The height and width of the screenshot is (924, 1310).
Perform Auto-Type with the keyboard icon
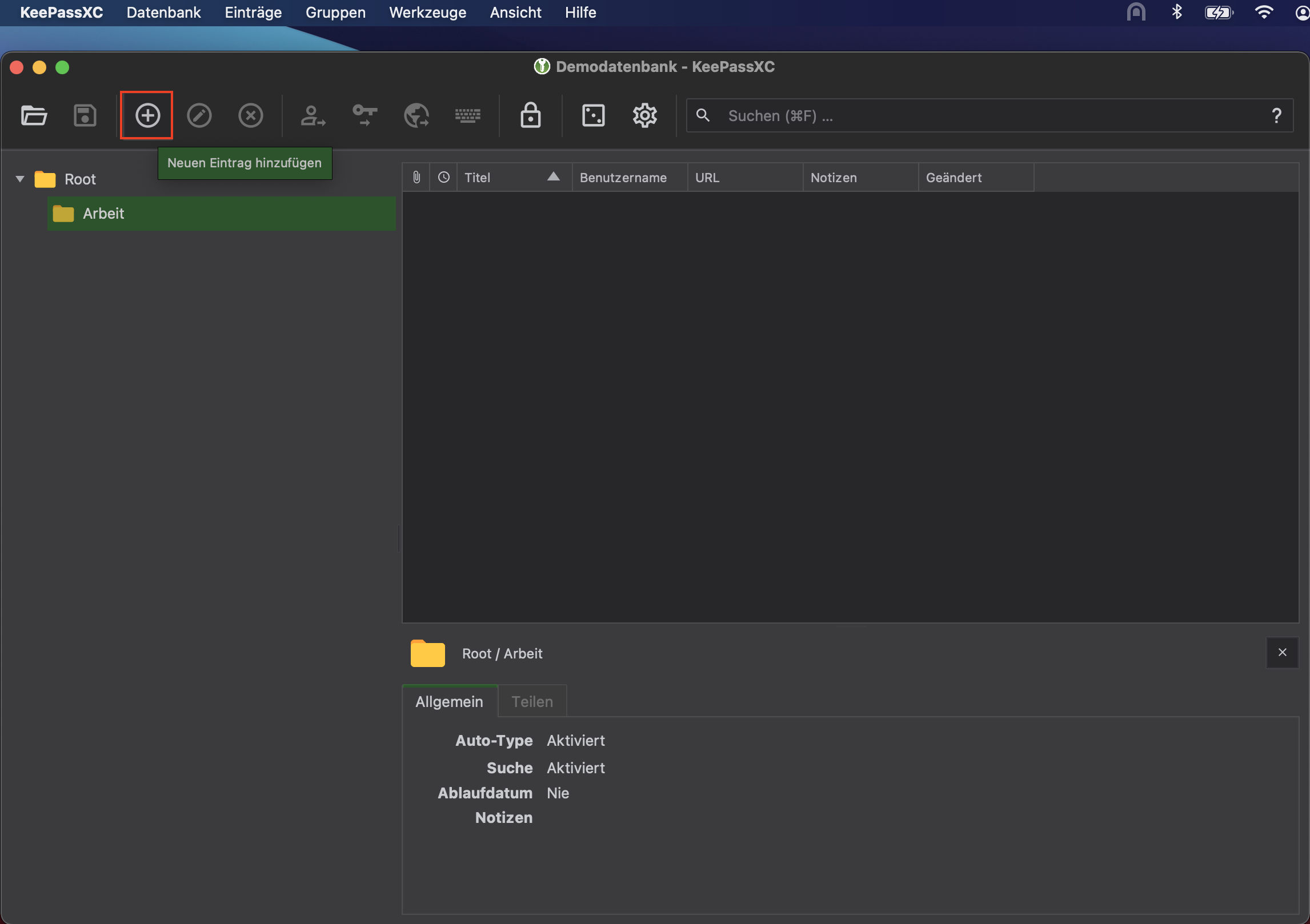[467, 115]
